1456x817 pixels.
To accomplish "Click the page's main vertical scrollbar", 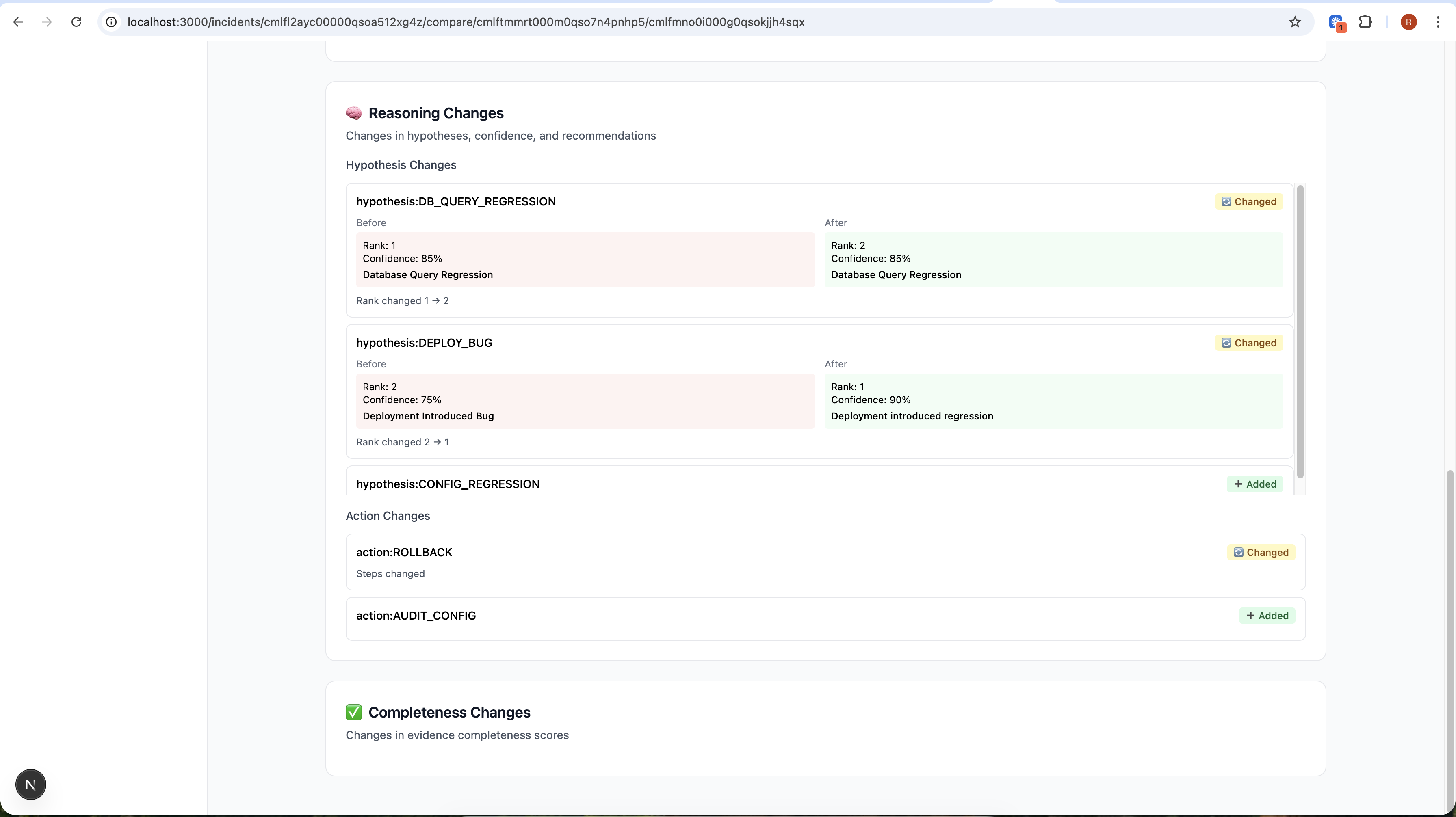I will point(1450,638).
